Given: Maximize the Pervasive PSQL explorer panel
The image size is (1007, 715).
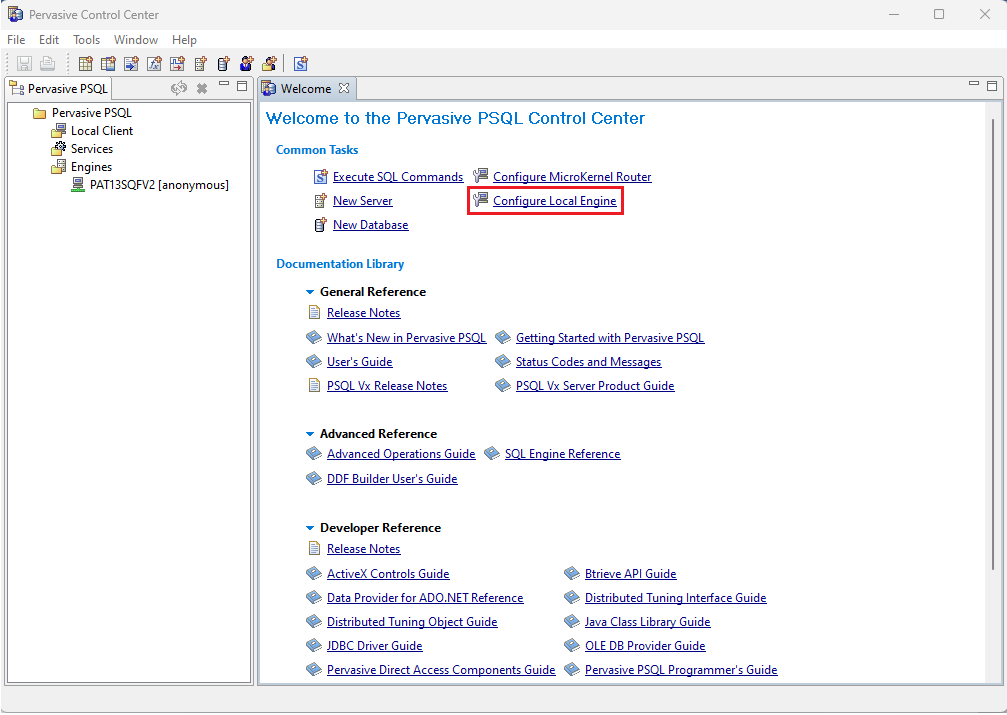Looking at the screenshot, I should pos(242,85).
